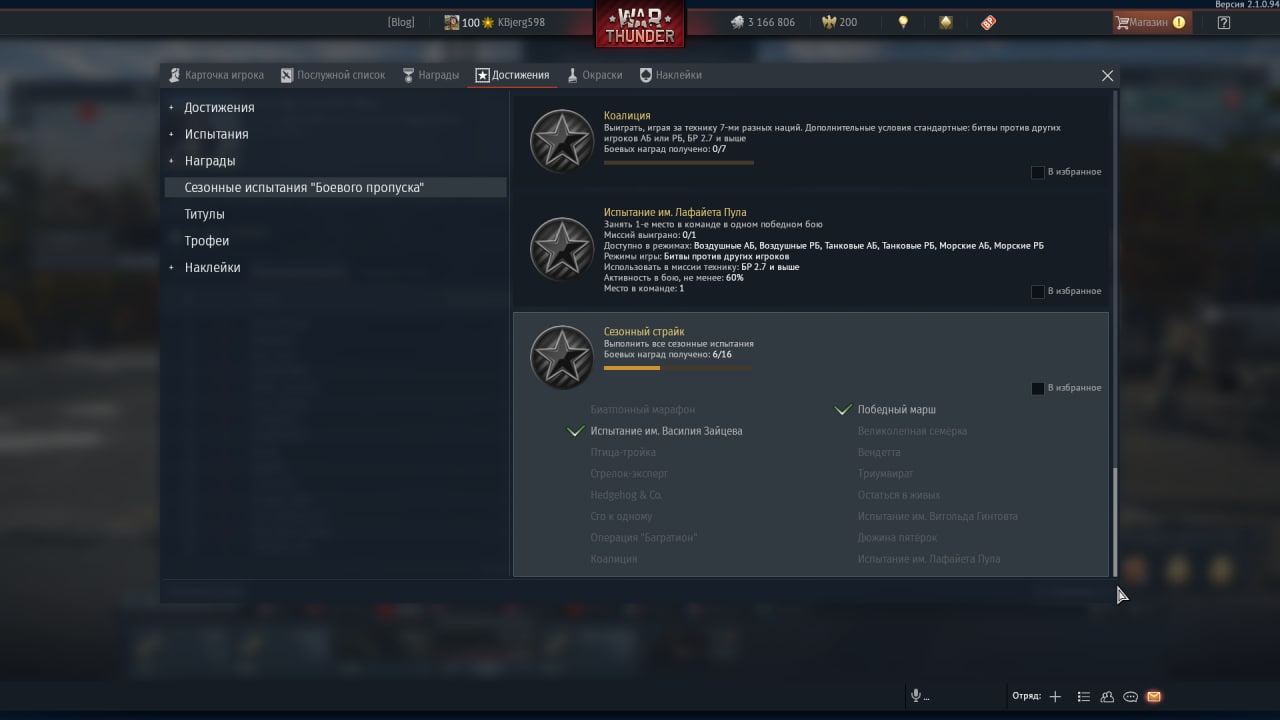
Task: Expand the Испытания tree item
Action: pos(171,134)
